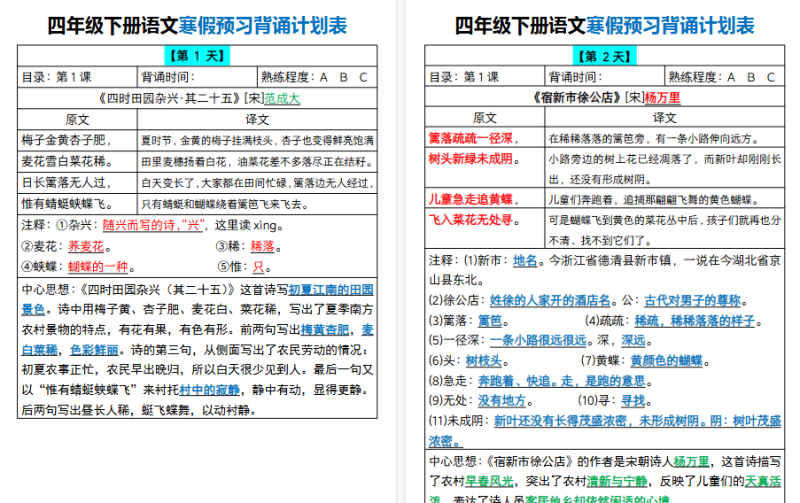Click the green underlined phrase '早春风光'
This screenshot has width=800, height=503.
click(x=489, y=481)
